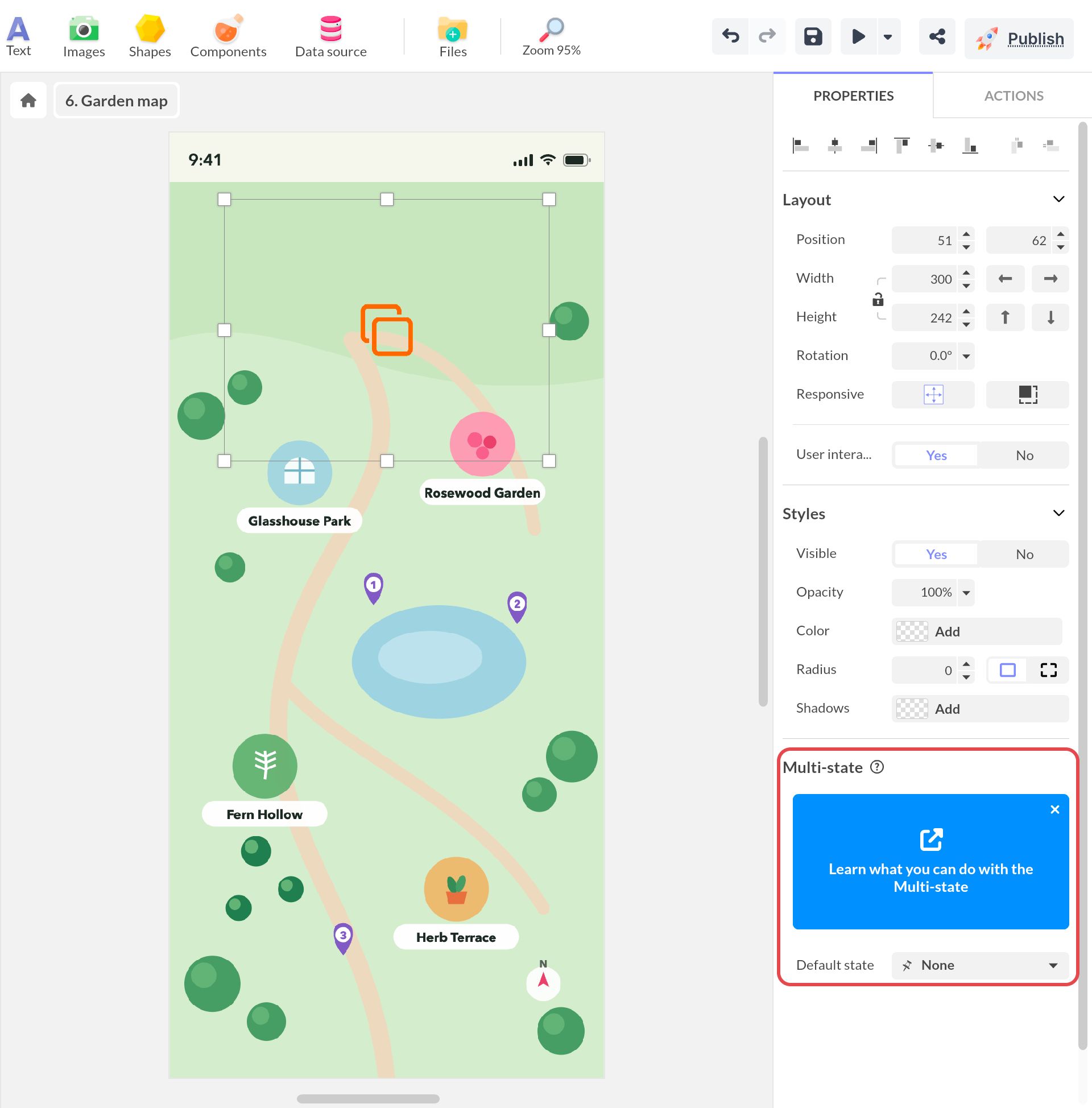This screenshot has height=1108, width=1092.
Task: Save the project with the floppy disk icon
Action: [813, 37]
